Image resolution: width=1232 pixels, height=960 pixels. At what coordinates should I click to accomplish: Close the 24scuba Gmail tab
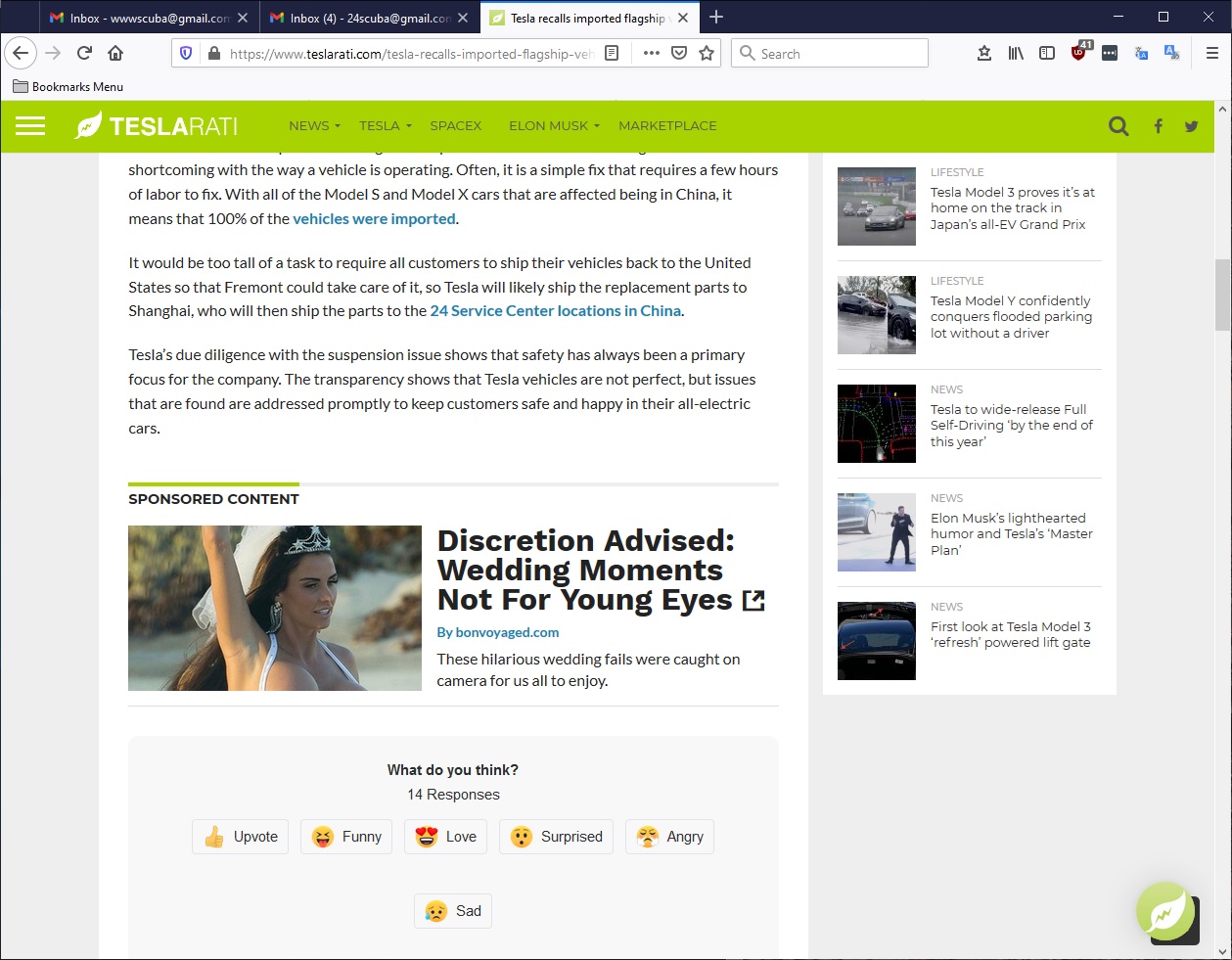tap(463, 18)
